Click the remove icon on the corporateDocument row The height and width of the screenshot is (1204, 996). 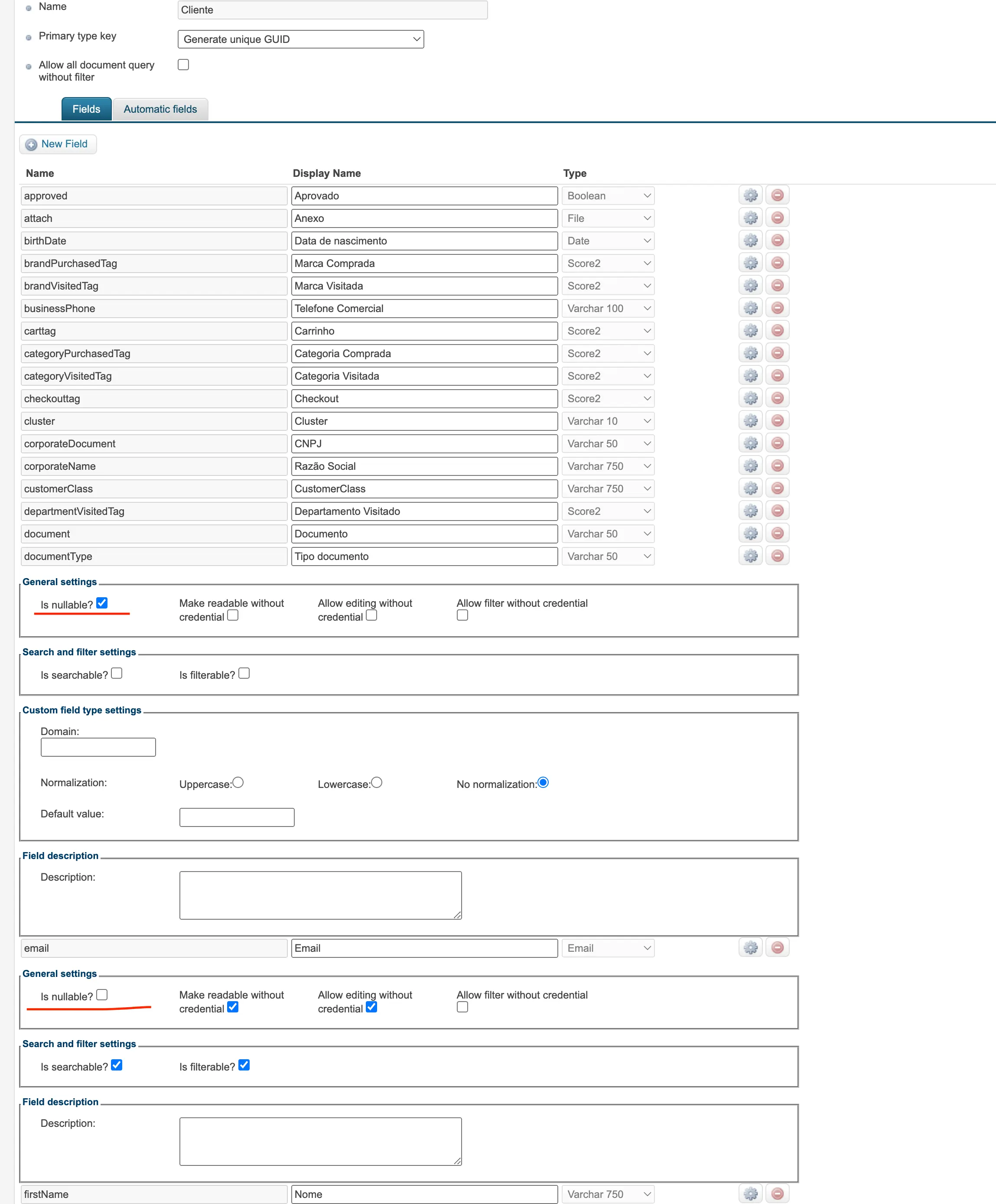(778, 443)
